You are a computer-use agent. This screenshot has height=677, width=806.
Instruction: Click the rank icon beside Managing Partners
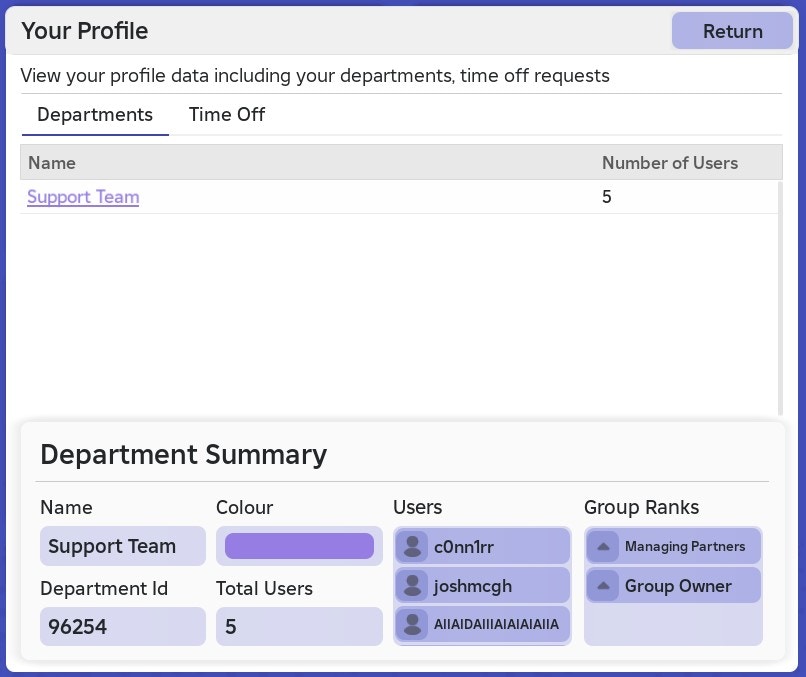pos(603,546)
